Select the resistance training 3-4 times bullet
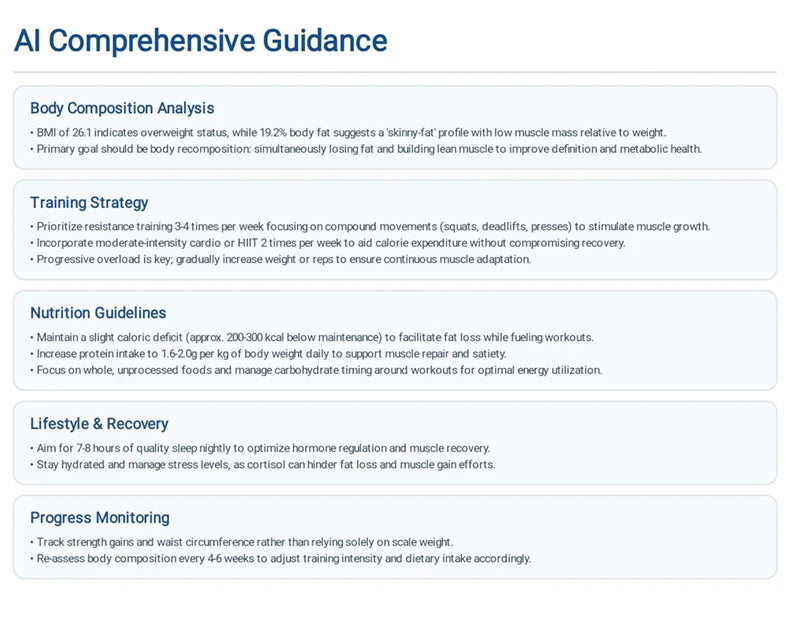 click(x=370, y=227)
